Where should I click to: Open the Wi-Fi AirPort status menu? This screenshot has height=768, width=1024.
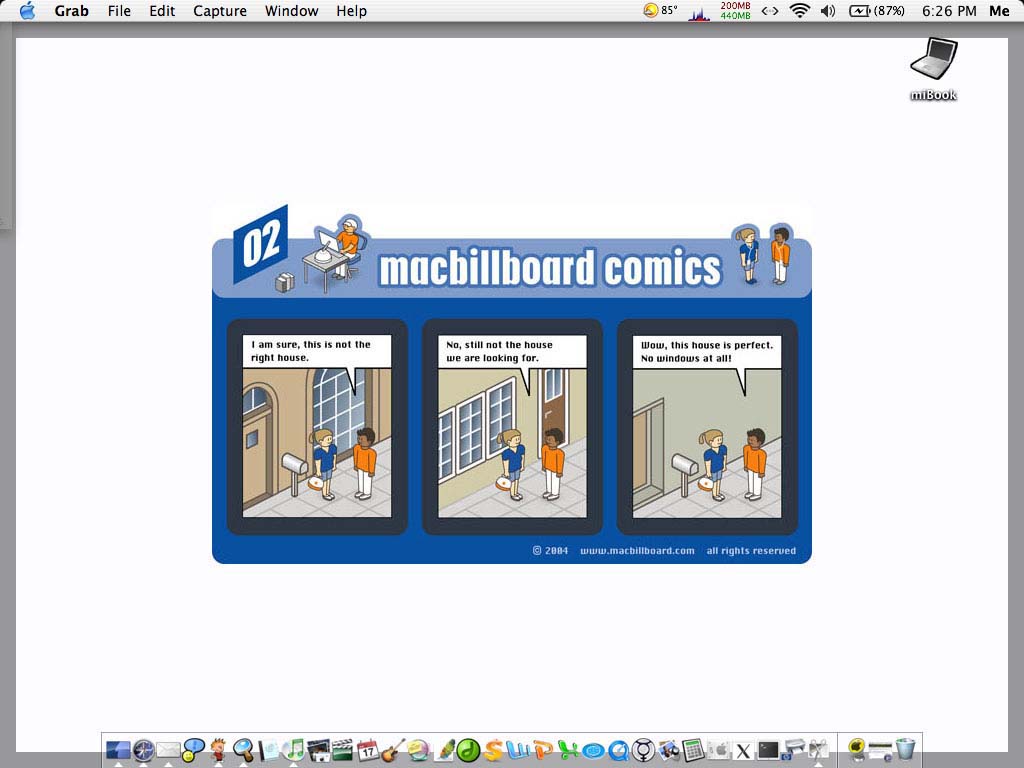coord(799,10)
